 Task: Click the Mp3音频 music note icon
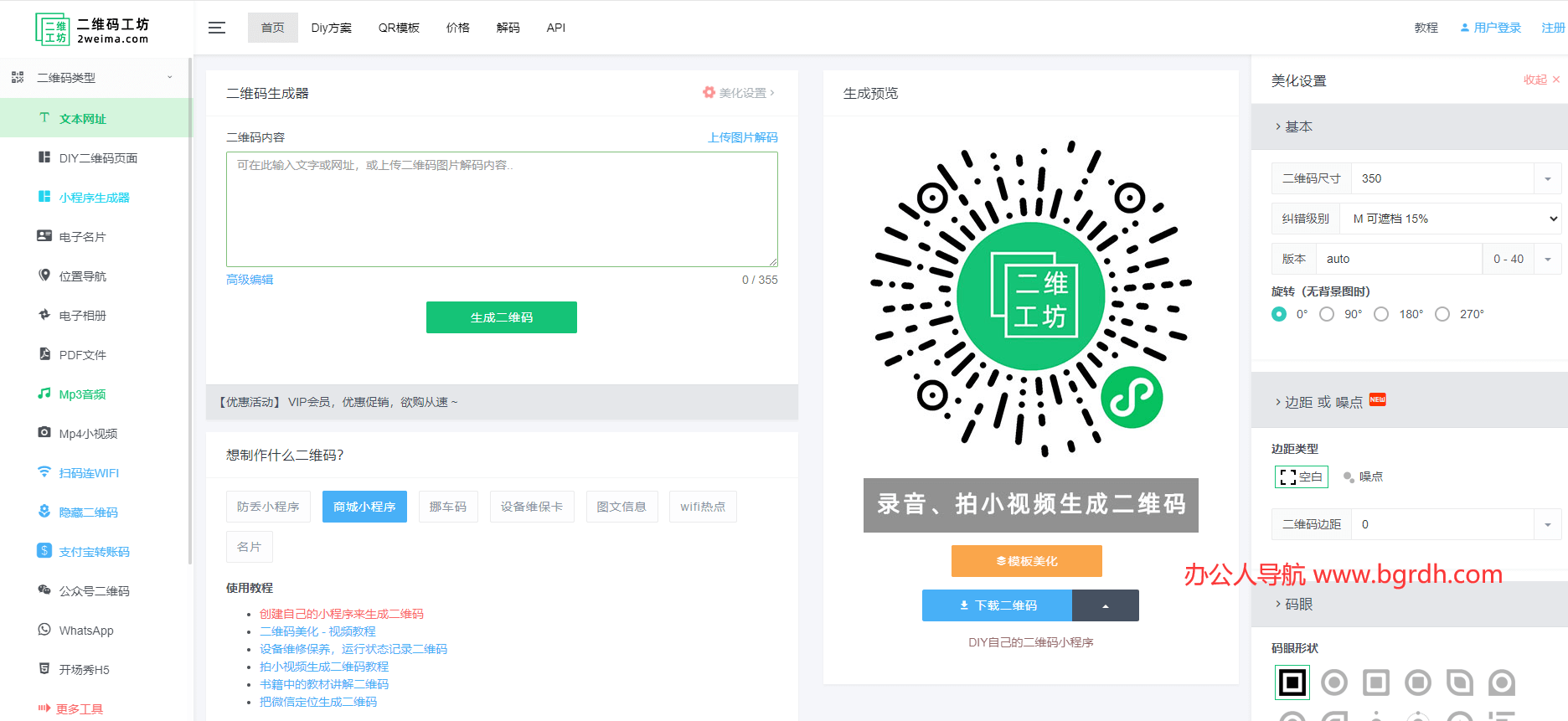pyautogui.click(x=44, y=394)
